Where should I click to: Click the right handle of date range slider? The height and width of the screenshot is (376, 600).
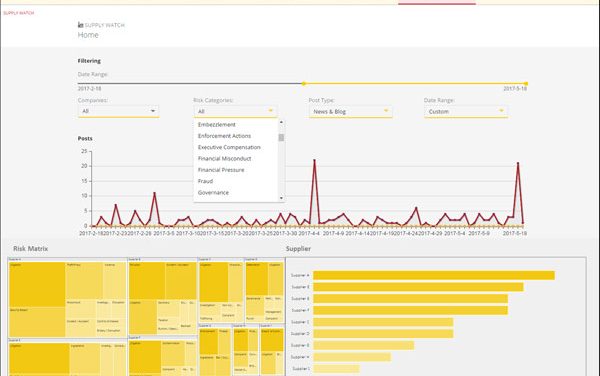coord(526,83)
